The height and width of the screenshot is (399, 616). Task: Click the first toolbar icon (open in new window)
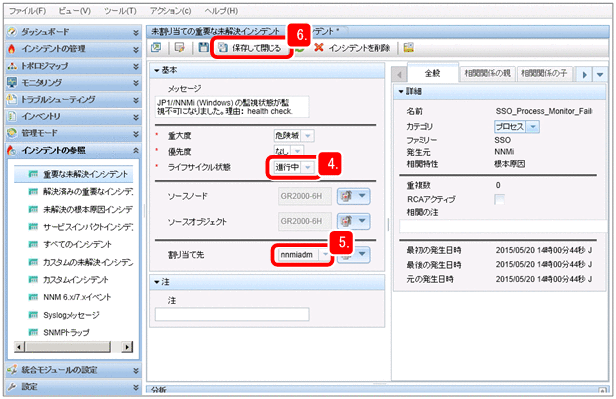[156, 48]
